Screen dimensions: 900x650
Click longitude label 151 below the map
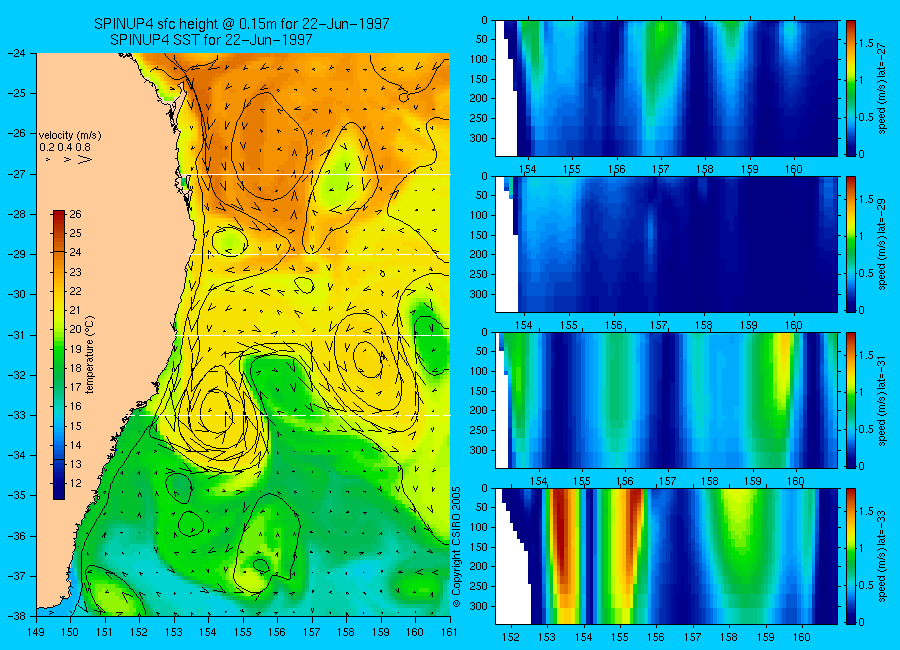tap(105, 632)
